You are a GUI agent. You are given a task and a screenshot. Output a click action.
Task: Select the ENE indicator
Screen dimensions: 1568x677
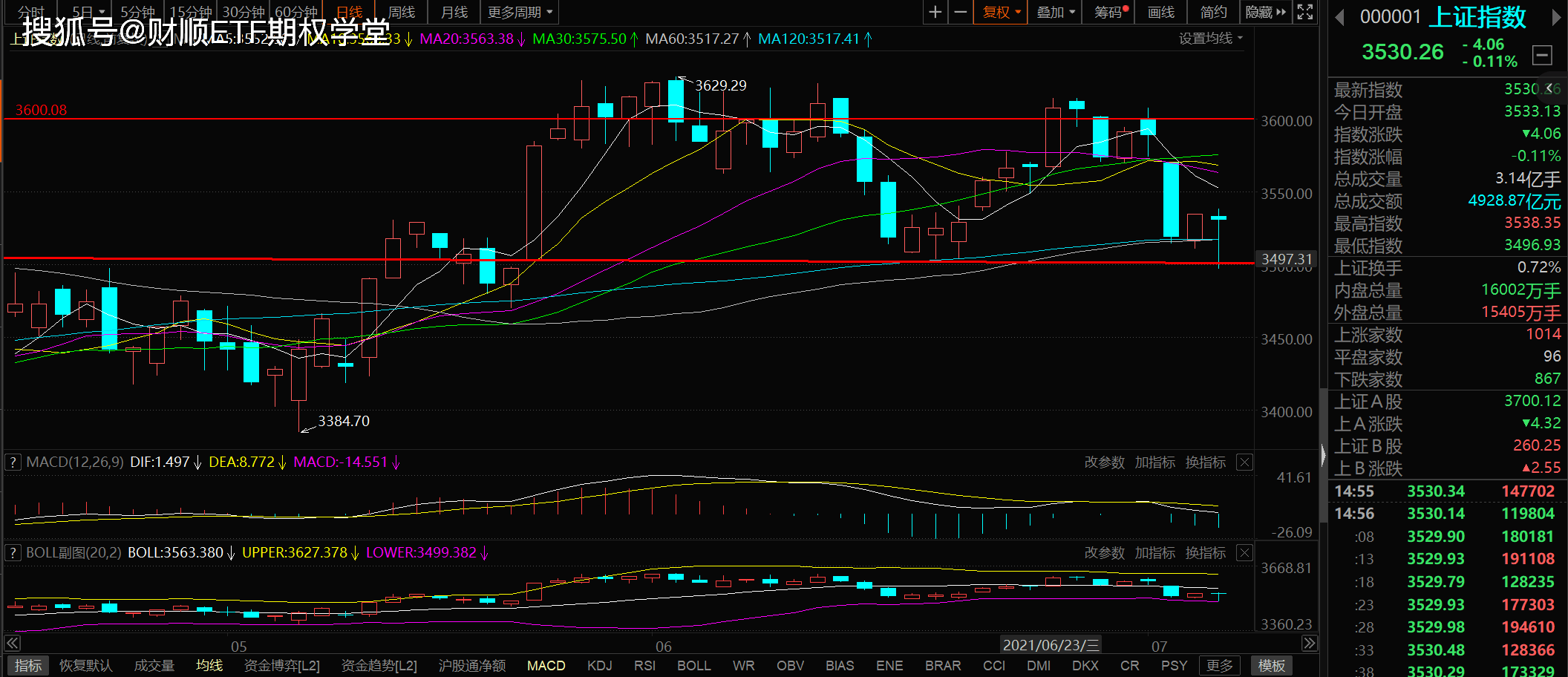(889, 665)
